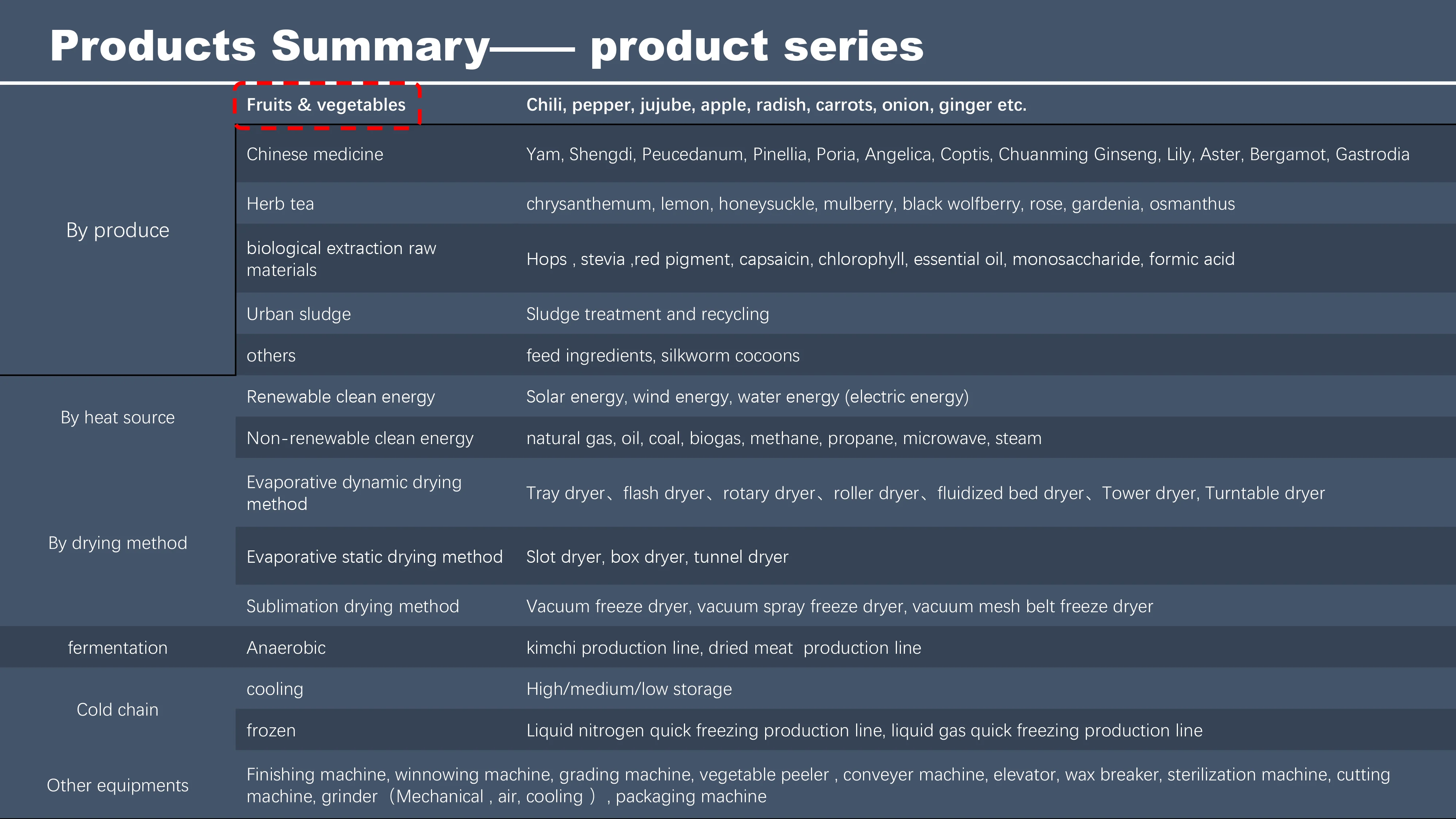Click the 'Herb tea' row label
The height and width of the screenshot is (819, 1456).
(x=280, y=204)
